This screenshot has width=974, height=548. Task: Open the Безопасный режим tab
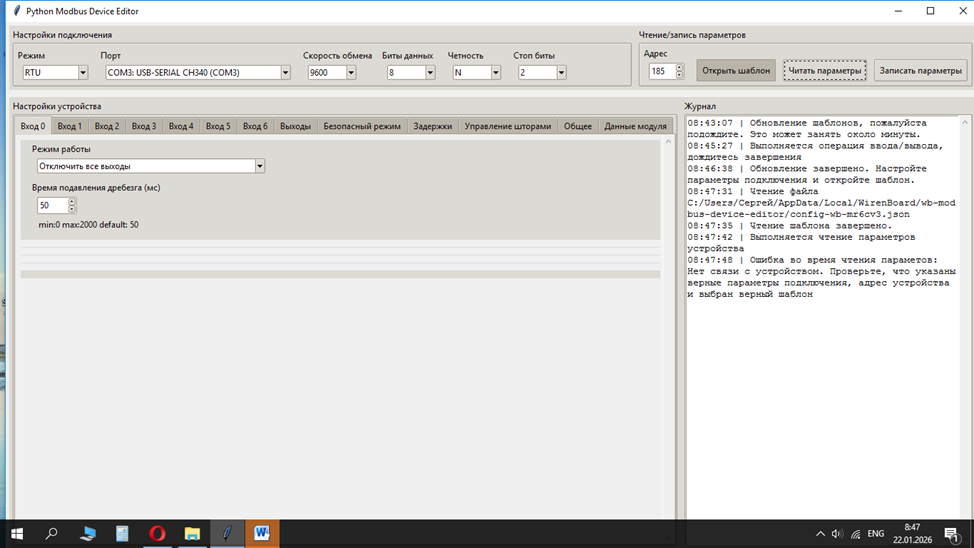coord(362,126)
